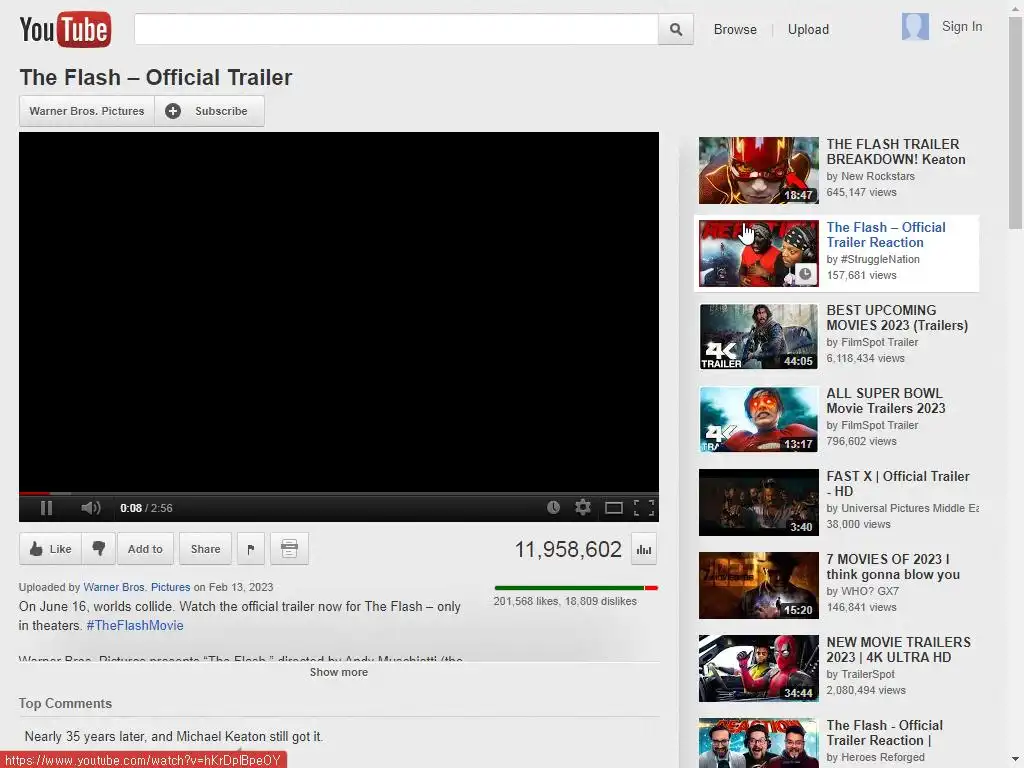Image resolution: width=1024 pixels, height=768 pixels.
Task: Open the ALL SUPER BOWL Movie Trailers title
Action: point(886,400)
